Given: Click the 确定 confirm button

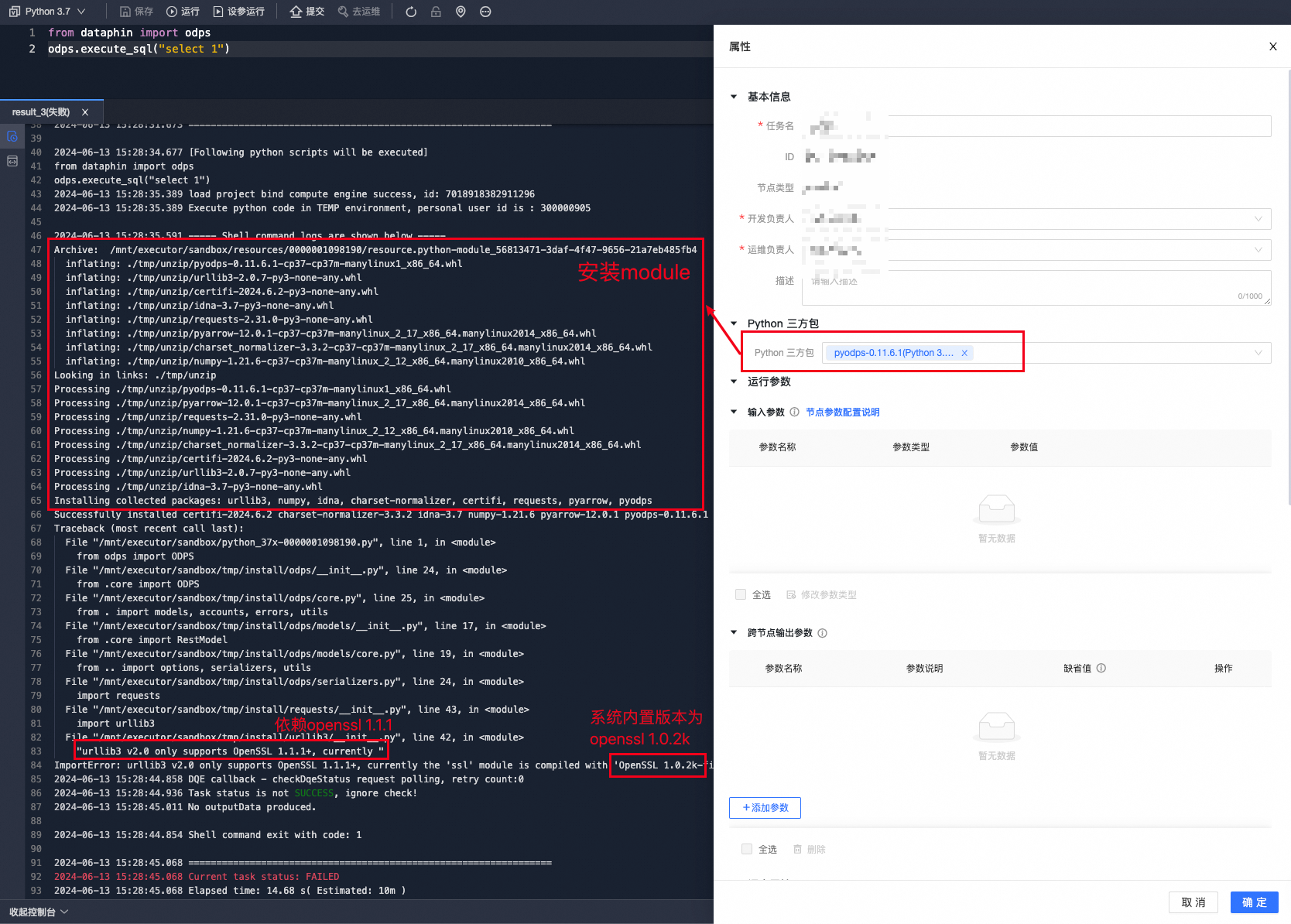Looking at the screenshot, I should (x=1255, y=902).
